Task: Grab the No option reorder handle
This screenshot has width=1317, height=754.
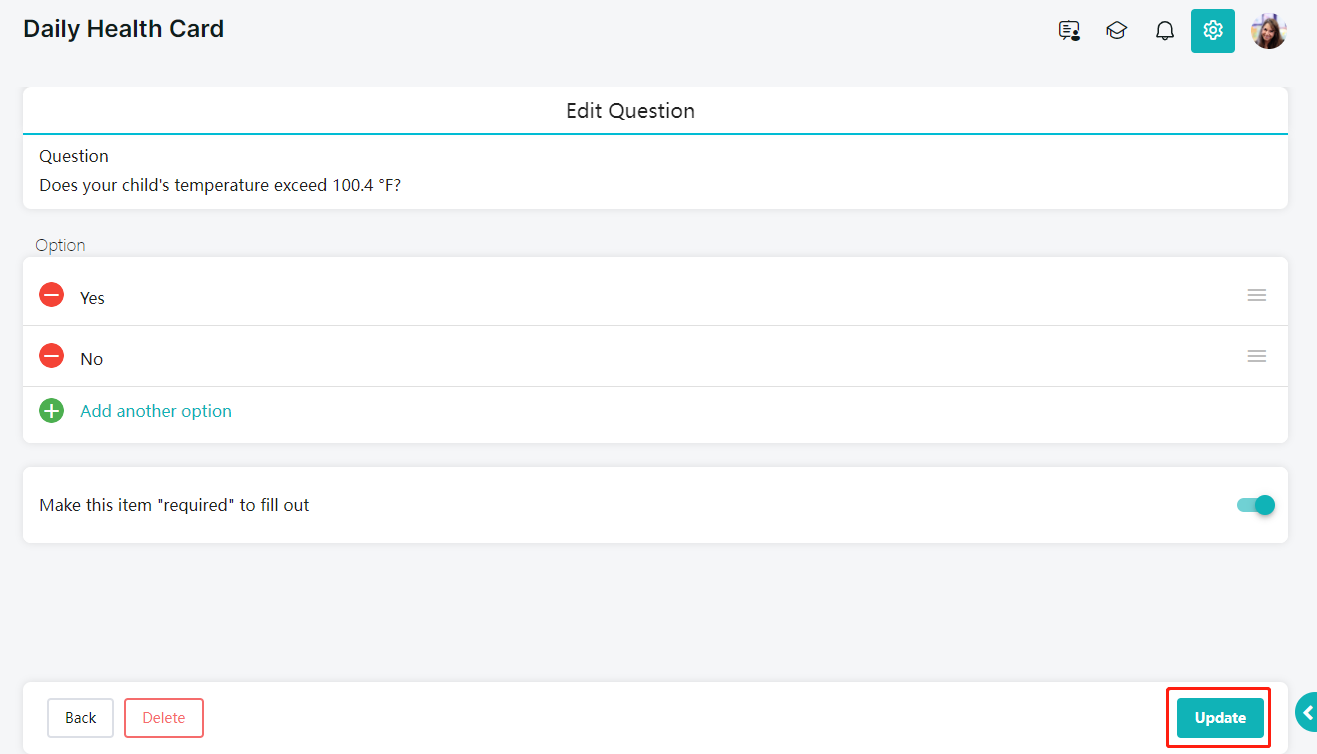Action: click(x=1257, y=356)
